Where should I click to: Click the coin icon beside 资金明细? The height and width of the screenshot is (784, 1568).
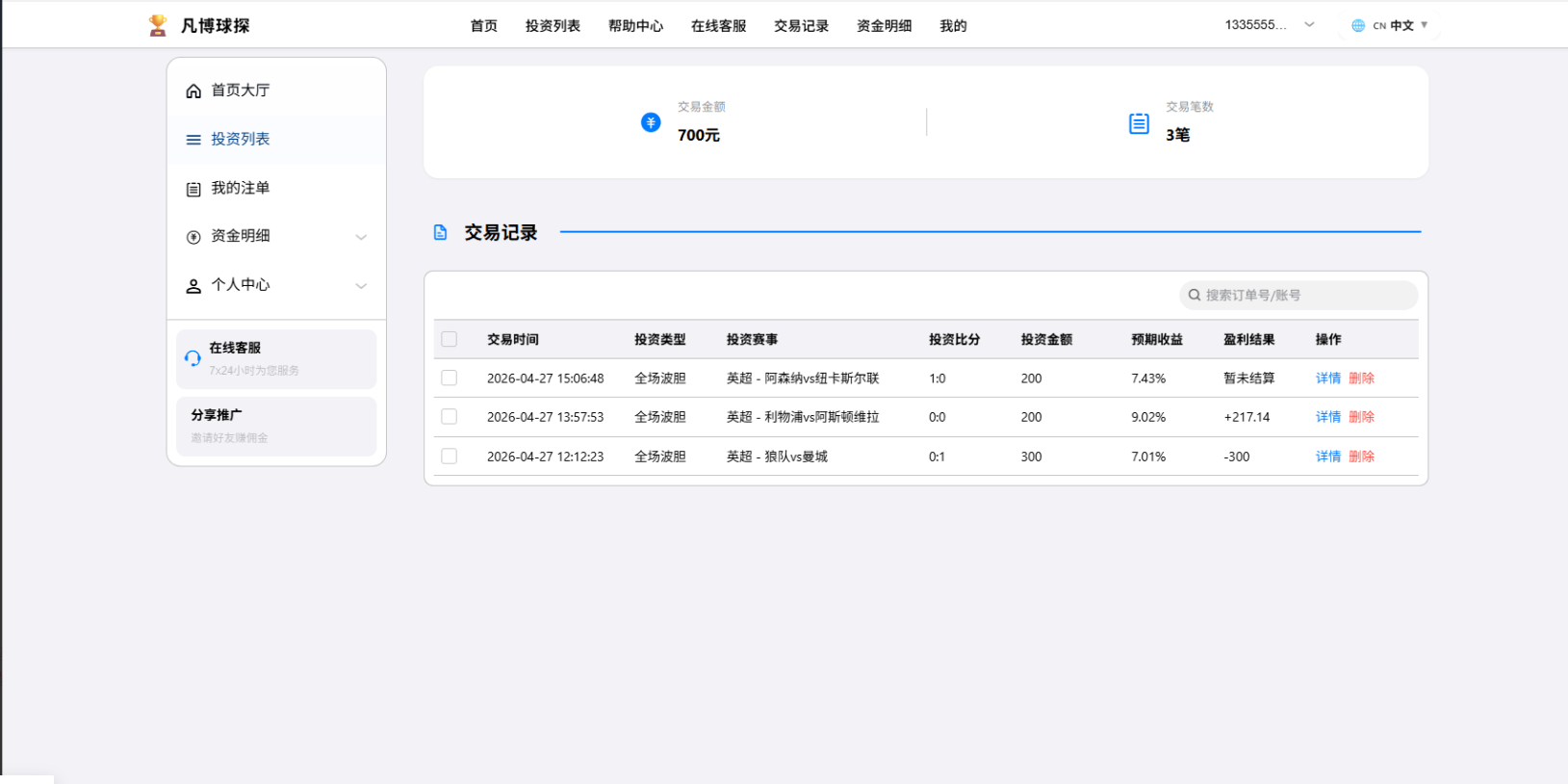(x=193, y=237)
